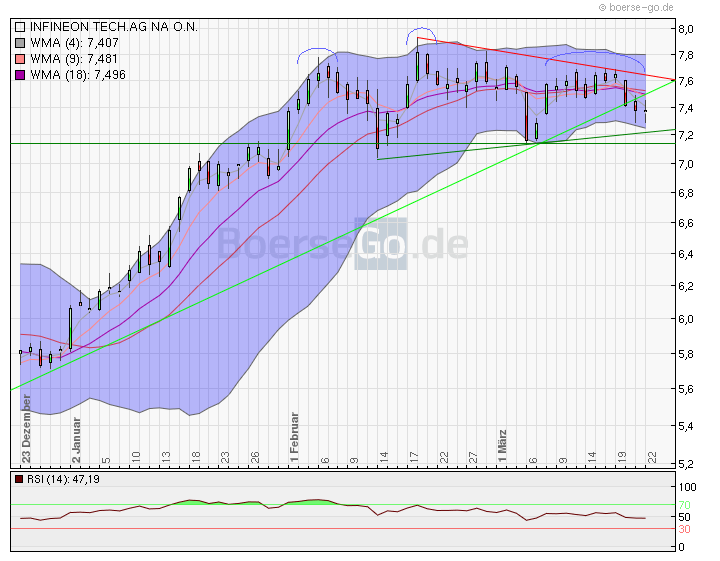Select the 'WMA (4): 7,407' legend text
Viewport: 720px width, 561px height.
(74, 43)
